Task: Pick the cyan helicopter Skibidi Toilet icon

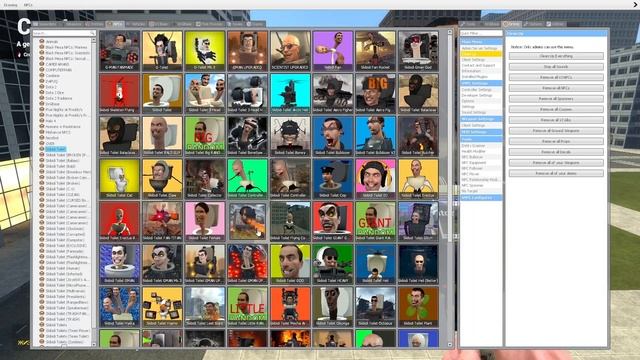Action: point(290,93)
